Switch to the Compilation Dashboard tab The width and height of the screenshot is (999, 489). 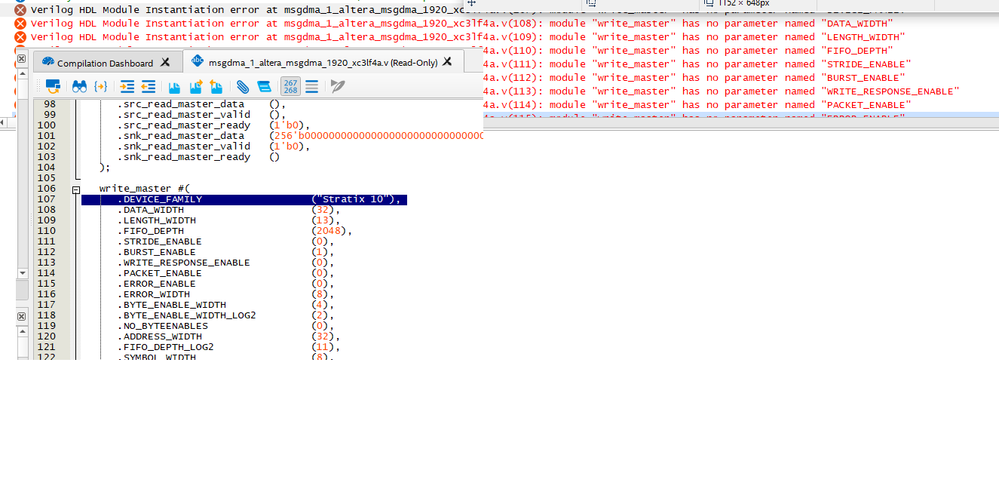coord(105,63)
